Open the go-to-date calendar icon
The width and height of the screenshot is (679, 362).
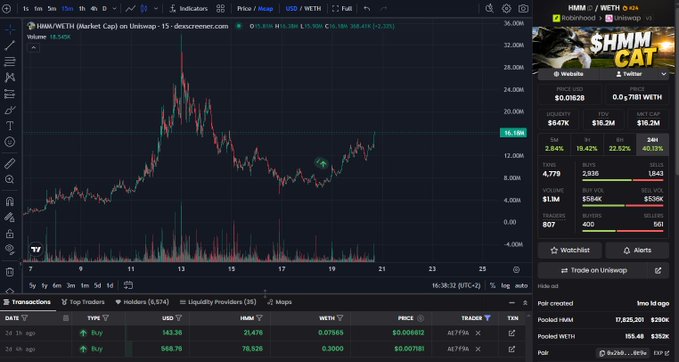(x=128, y=285)
